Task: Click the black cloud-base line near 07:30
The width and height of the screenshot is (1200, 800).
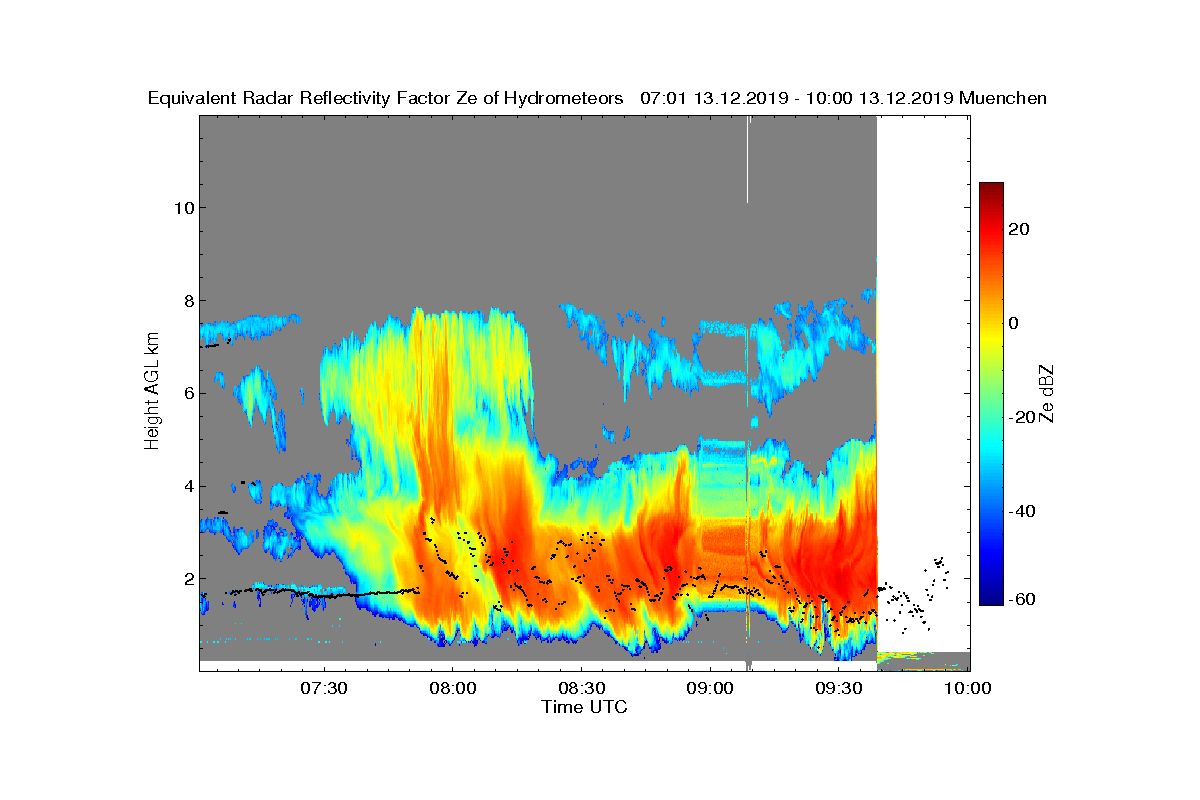Action: (323, 594)
